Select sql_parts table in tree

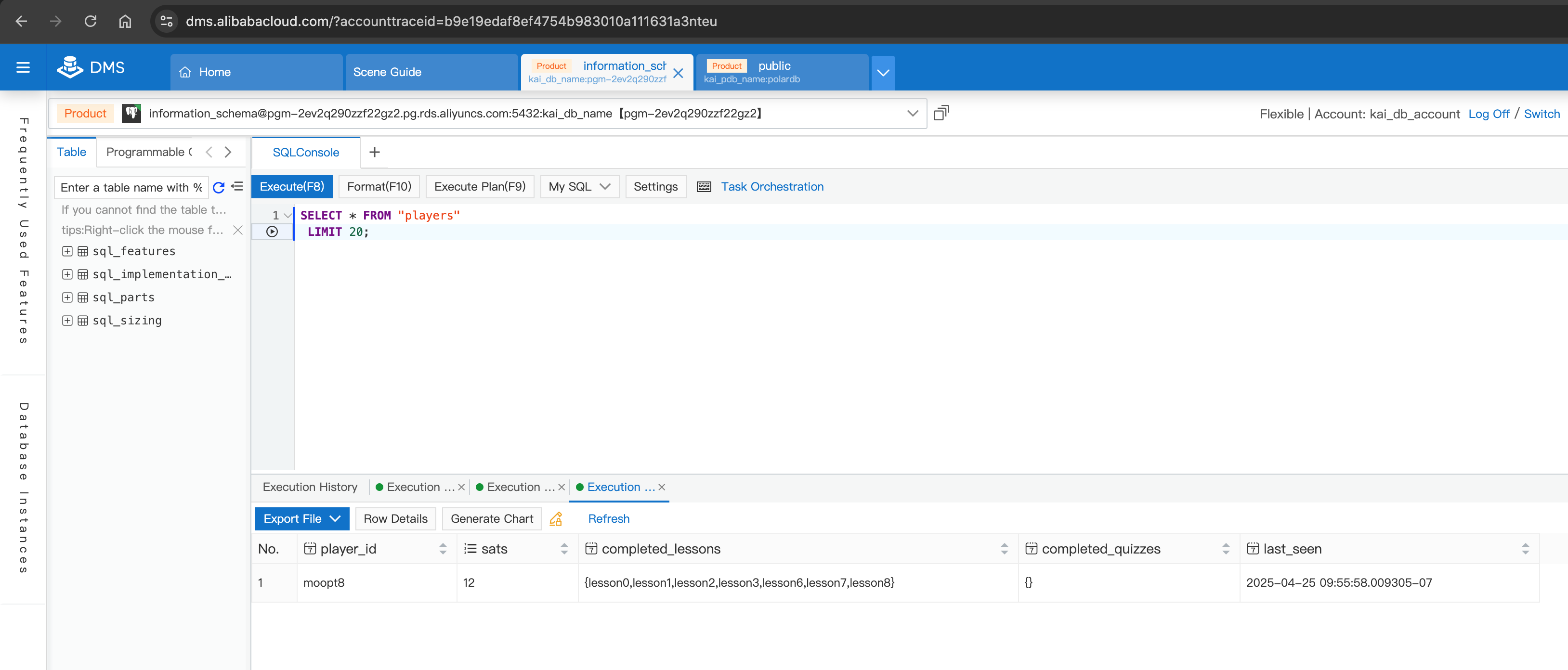124,297
